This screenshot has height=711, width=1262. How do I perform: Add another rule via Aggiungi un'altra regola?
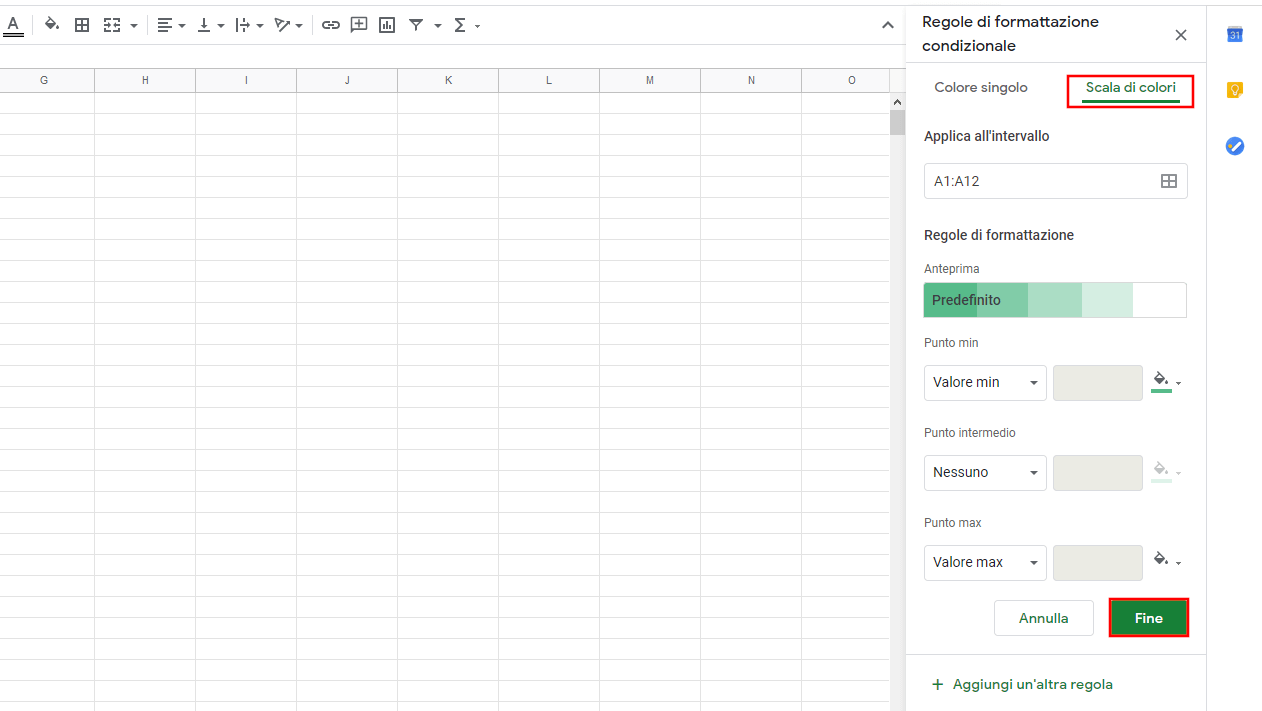1022,684
